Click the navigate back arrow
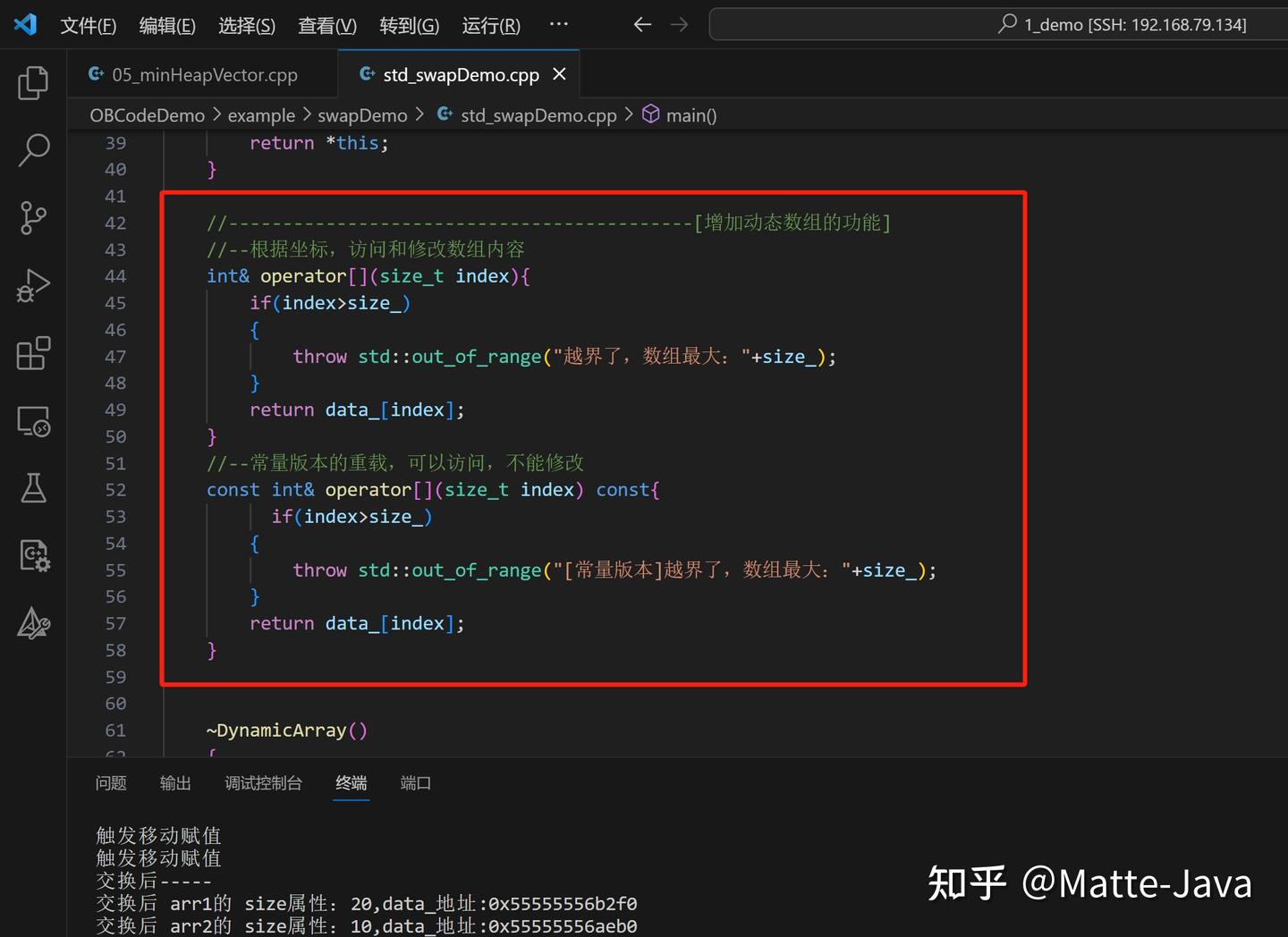 click(642, 24)
